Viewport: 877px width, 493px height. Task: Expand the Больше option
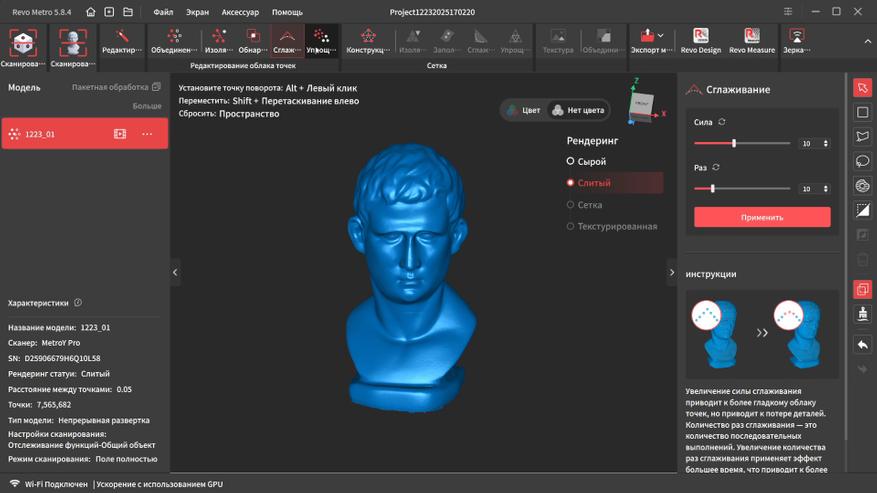pyautogui.click(x=147, y=106)
